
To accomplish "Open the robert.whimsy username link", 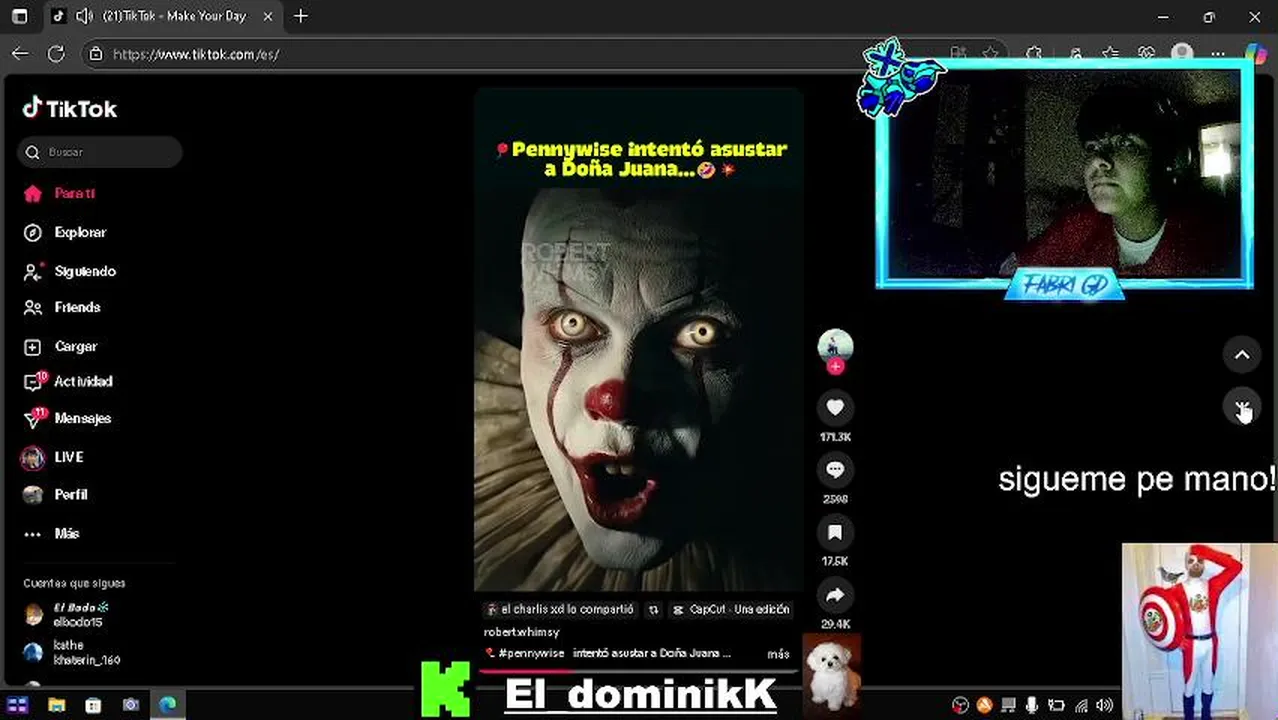I will click(521, 632).
